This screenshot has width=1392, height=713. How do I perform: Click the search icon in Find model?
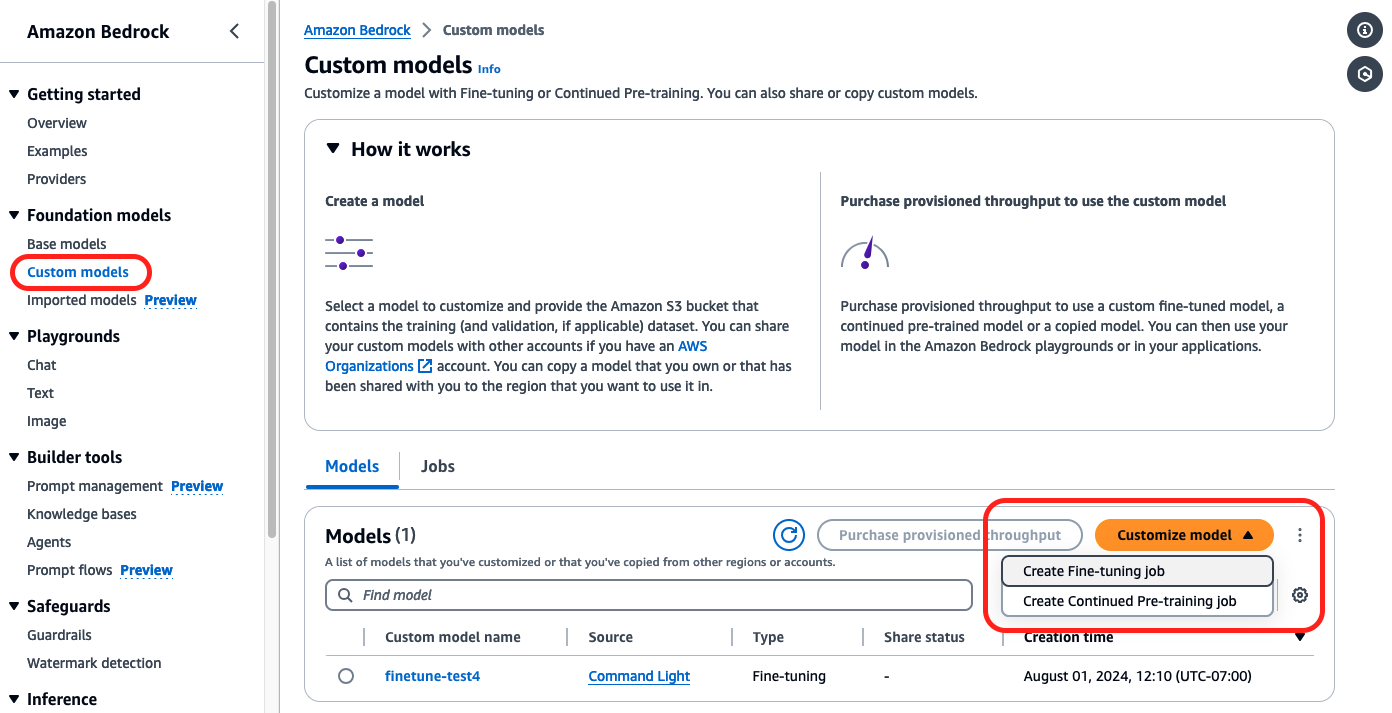tap(346, 595)
